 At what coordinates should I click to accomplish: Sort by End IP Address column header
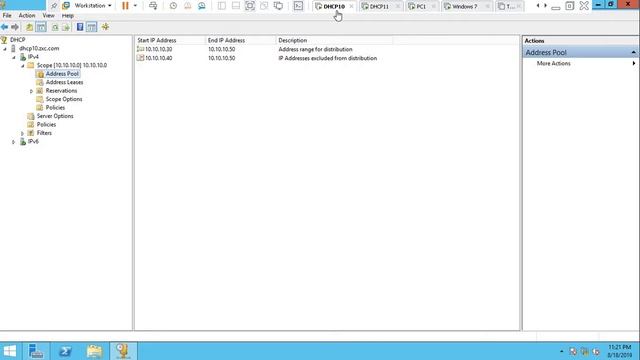[x=241, y=40]
